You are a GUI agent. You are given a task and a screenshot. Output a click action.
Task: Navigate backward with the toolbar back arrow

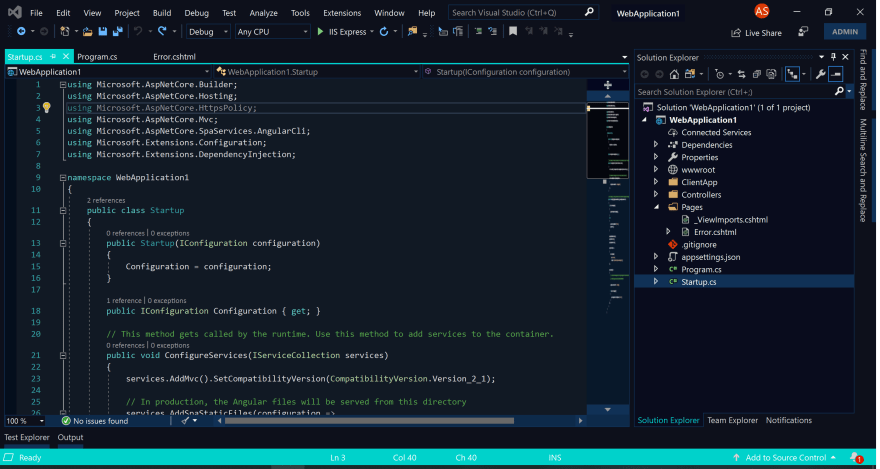coord(21,32)
